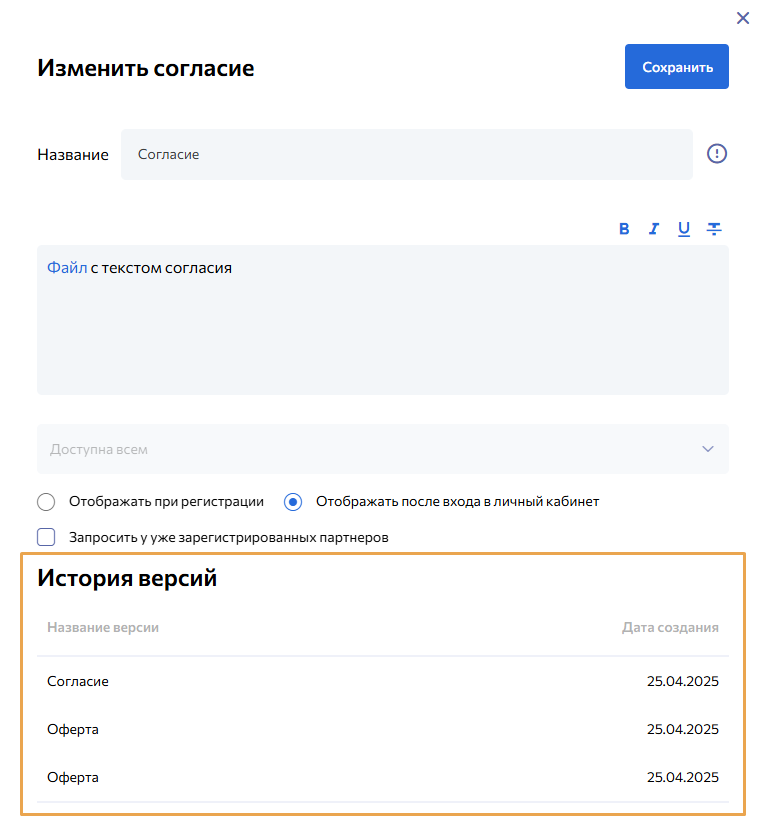Click the info icon beside name field
This screenshot has height=831, width=767.
point(717,154)
